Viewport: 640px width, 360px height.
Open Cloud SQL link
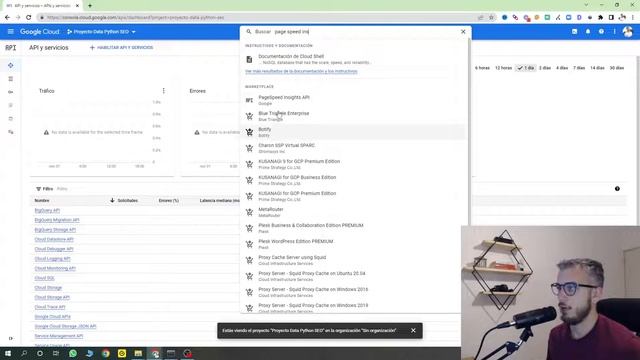44,278
